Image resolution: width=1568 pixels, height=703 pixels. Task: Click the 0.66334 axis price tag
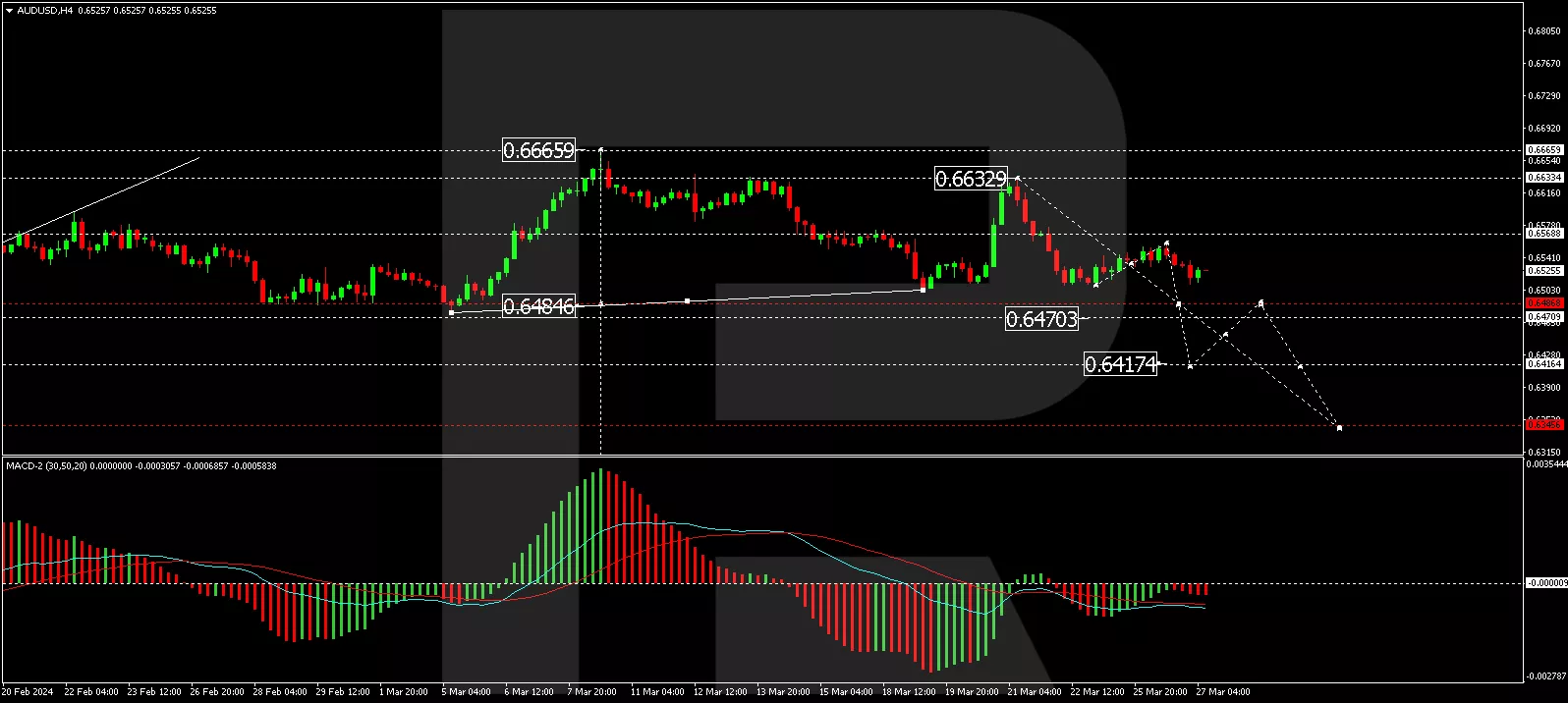click(1543, 178)
